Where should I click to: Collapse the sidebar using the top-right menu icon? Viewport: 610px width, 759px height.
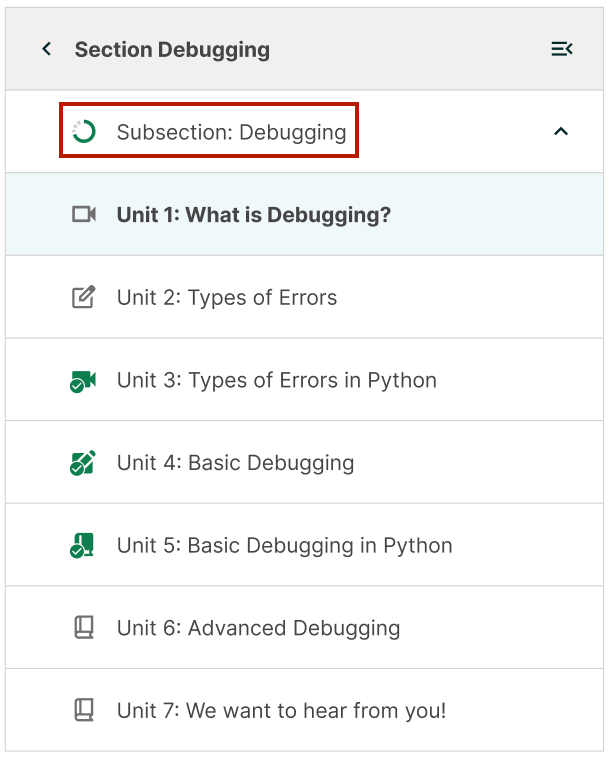click(561, 49)
